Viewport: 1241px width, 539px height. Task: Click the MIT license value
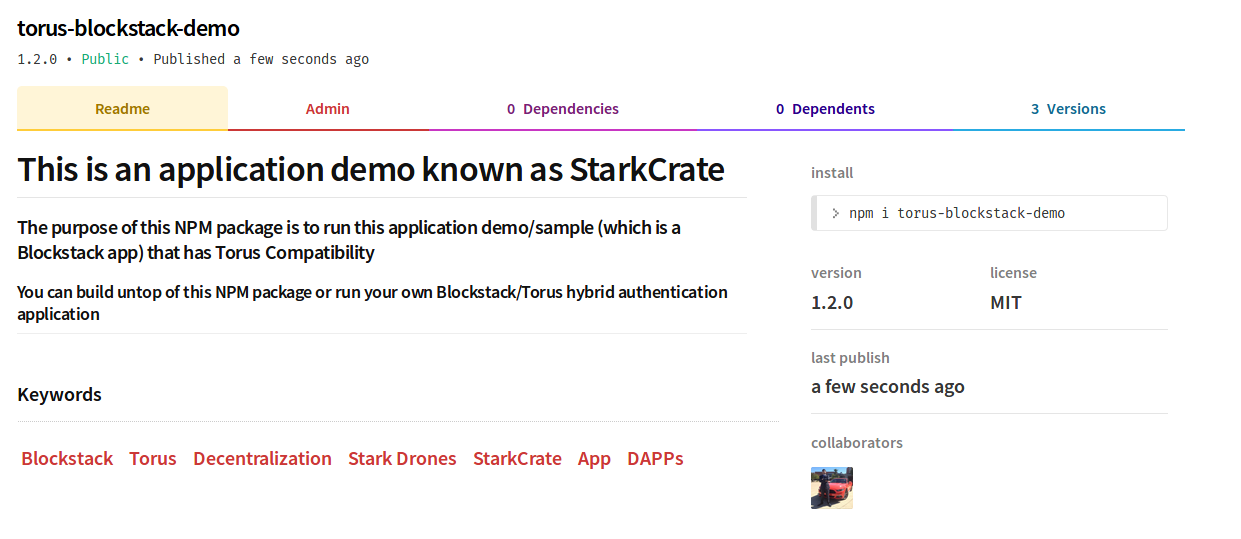pyautogui.click(x=1005, y=302)
